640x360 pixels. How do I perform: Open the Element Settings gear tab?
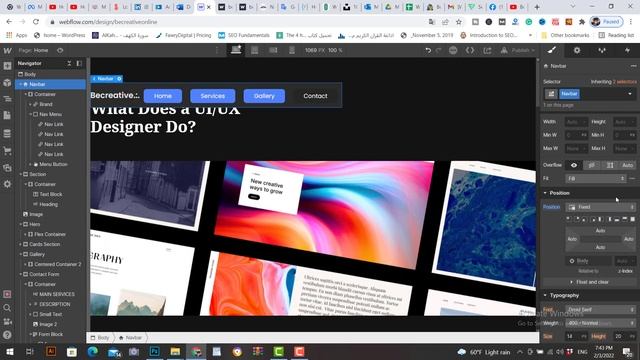pyautogui.click(x=577, y=50)
